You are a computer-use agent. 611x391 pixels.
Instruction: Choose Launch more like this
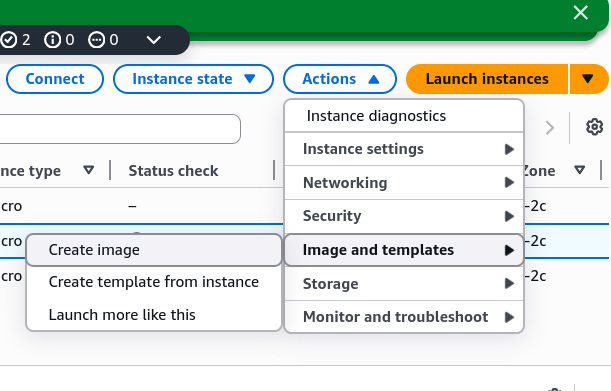[154, 315]
